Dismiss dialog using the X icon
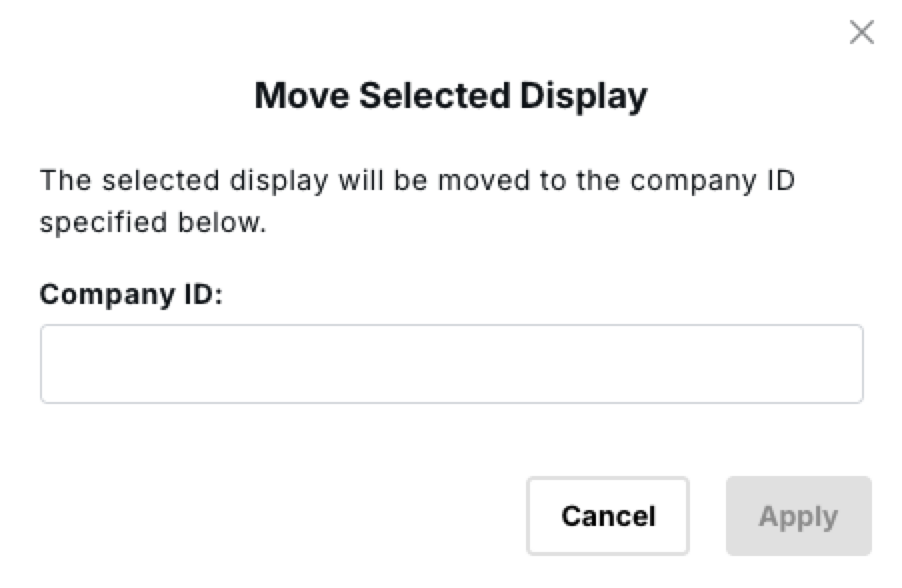902x588 pixels. click(x=861, y=33)
